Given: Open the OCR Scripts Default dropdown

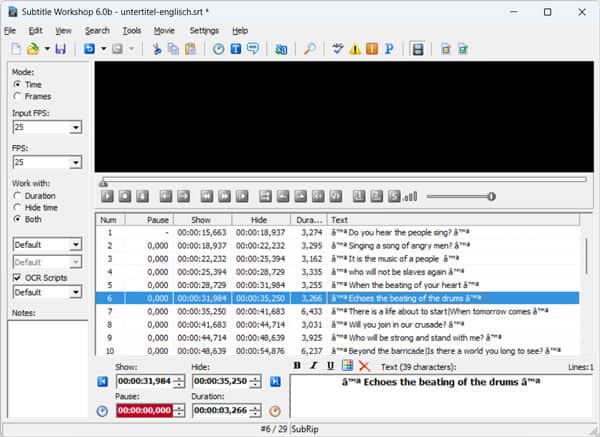Looking at the screenshot, I should pos(76,292).
